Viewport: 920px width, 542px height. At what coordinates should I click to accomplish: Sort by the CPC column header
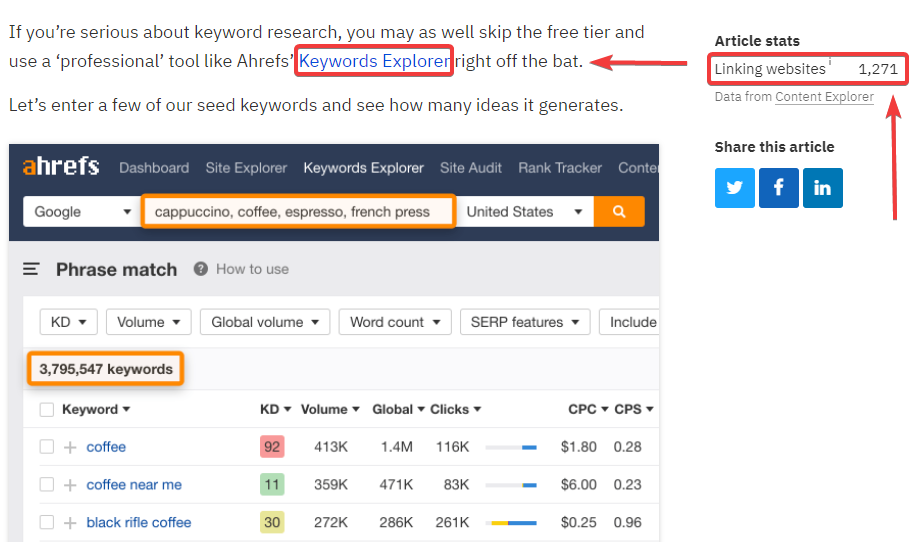pos(588,409)
